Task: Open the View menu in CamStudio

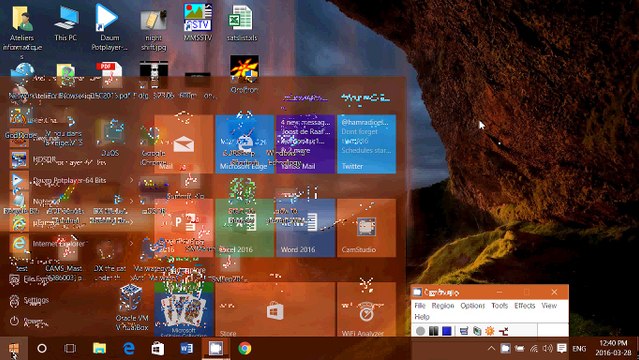Action: tap(549, 305)
